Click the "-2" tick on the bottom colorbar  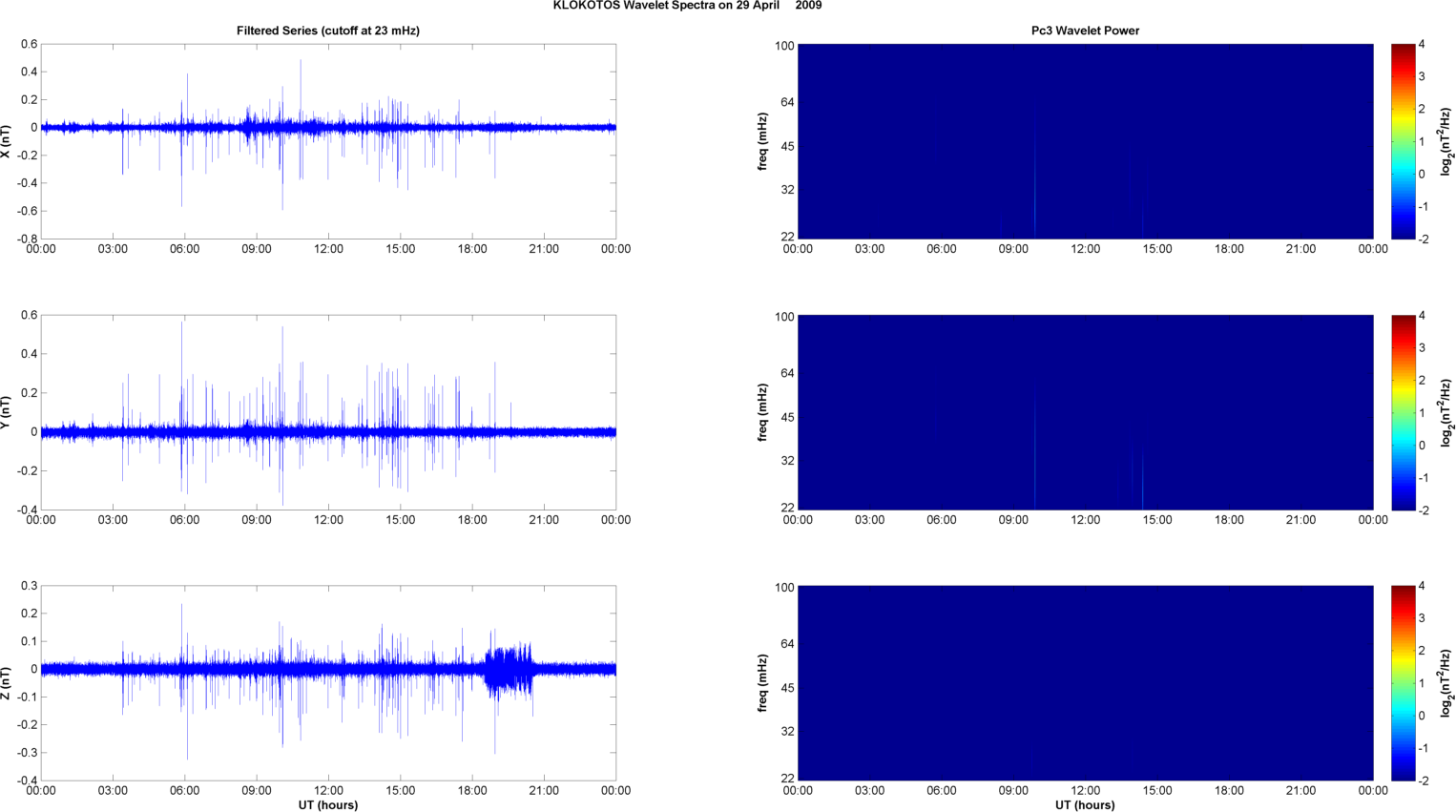pos(1423,781)
